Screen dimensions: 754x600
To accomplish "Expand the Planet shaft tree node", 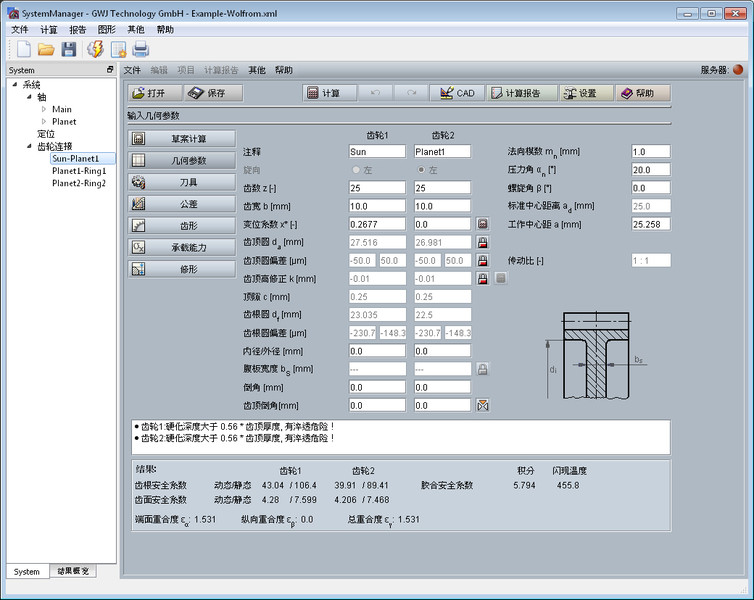I will coord(43,121).
